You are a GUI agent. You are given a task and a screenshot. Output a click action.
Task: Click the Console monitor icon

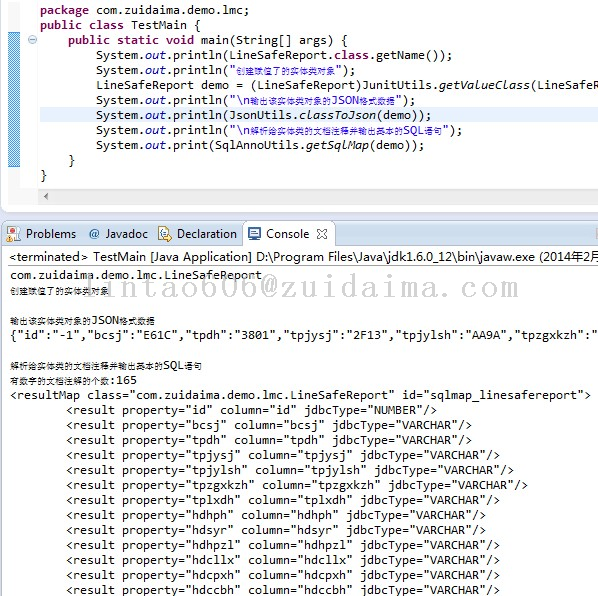tap(254, 233)
